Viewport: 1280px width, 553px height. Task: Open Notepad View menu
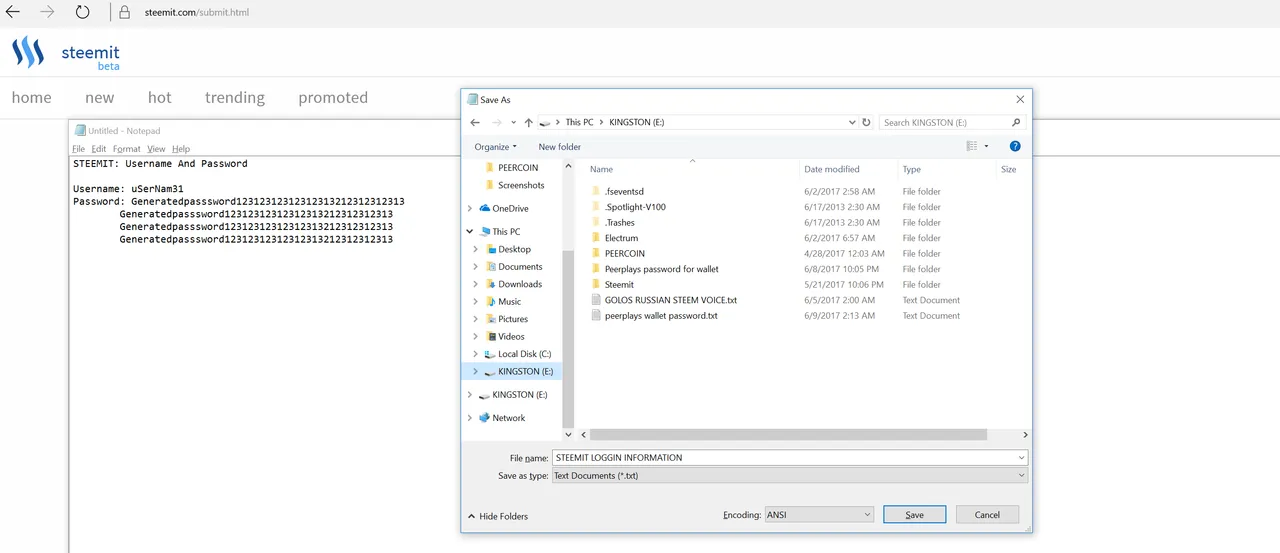pos(156,149)
